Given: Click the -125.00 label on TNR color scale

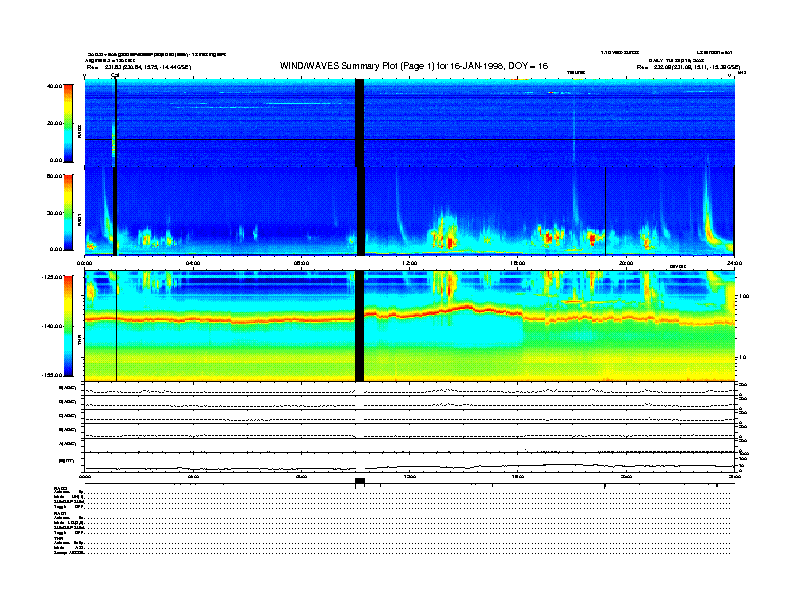Looking at the screenshot, I should [x=52, y=276].
